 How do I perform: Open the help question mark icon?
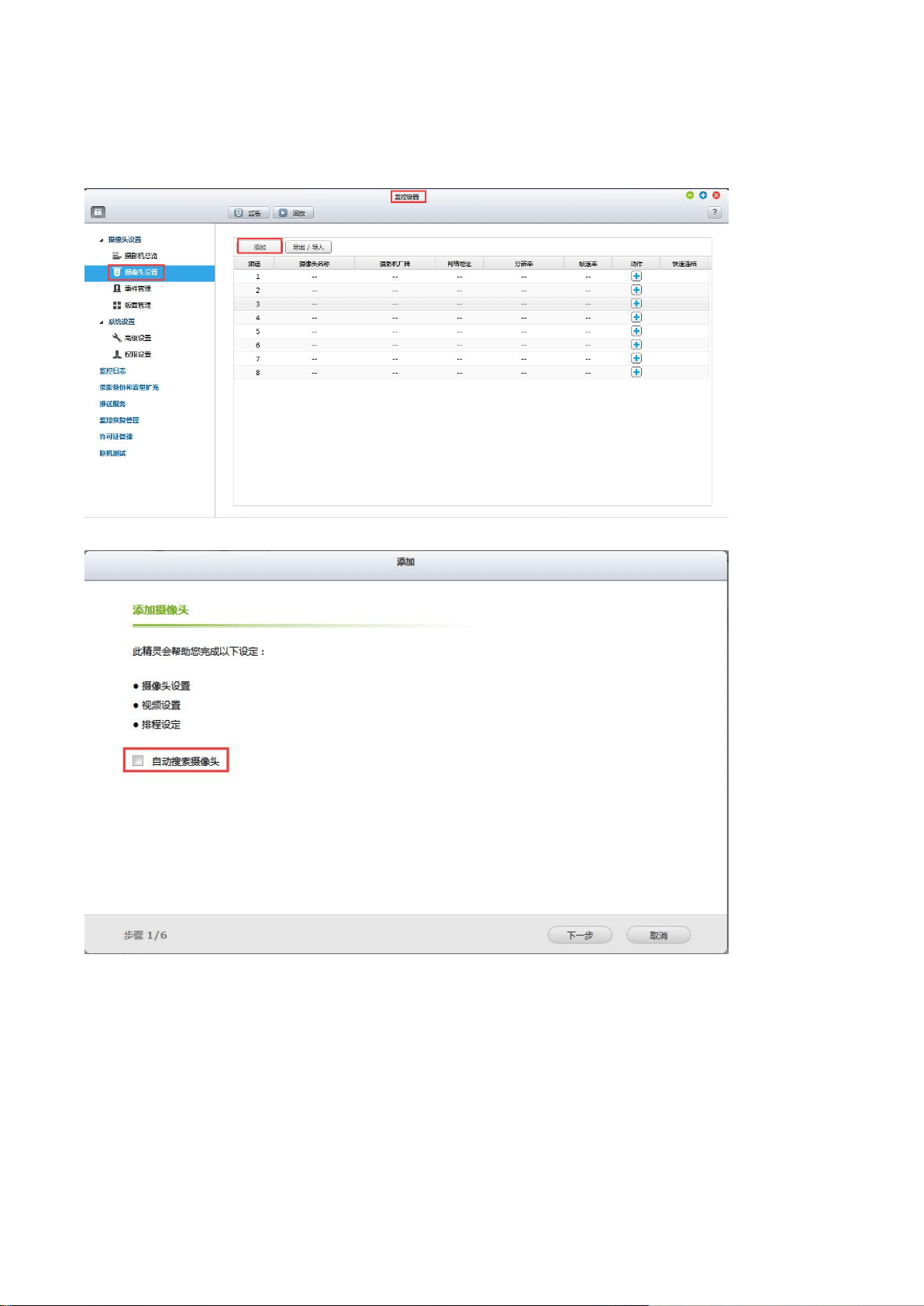pos(715,212)
